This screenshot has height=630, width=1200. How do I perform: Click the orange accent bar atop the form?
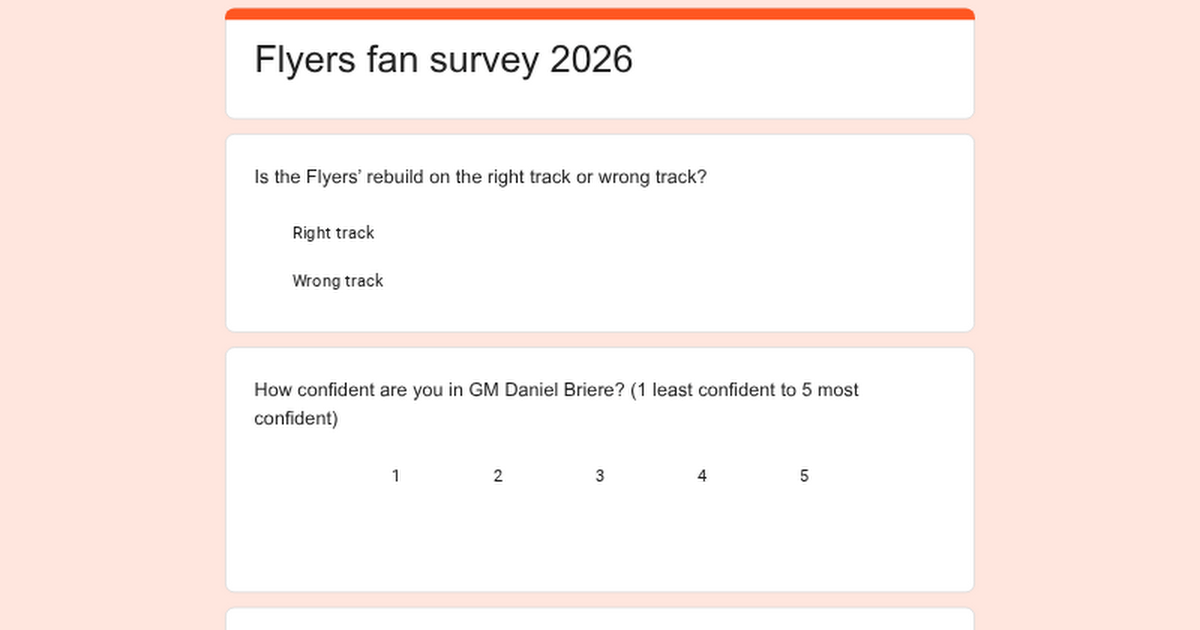[x=600, y=13]
